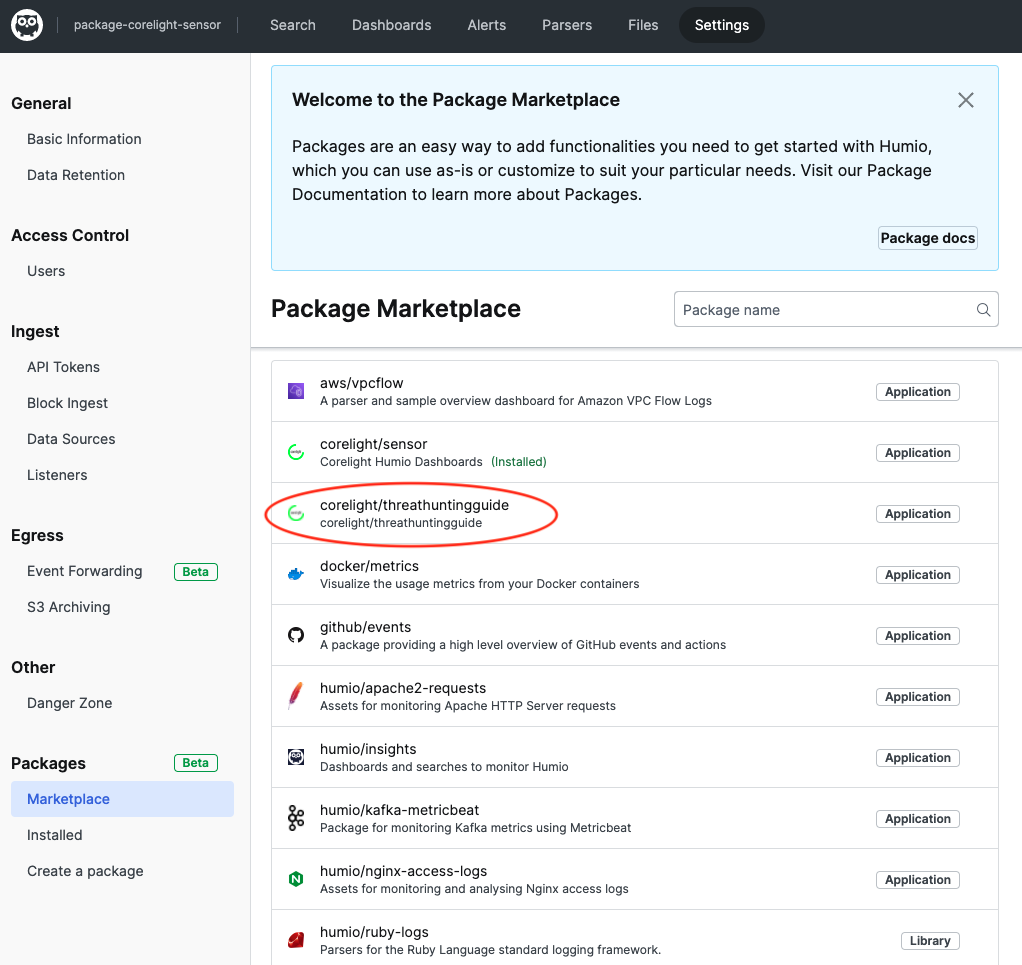Click the "Corelight Humio Dashboards" description
This screenshot has height=965, width=1022.
pos(401,461)
